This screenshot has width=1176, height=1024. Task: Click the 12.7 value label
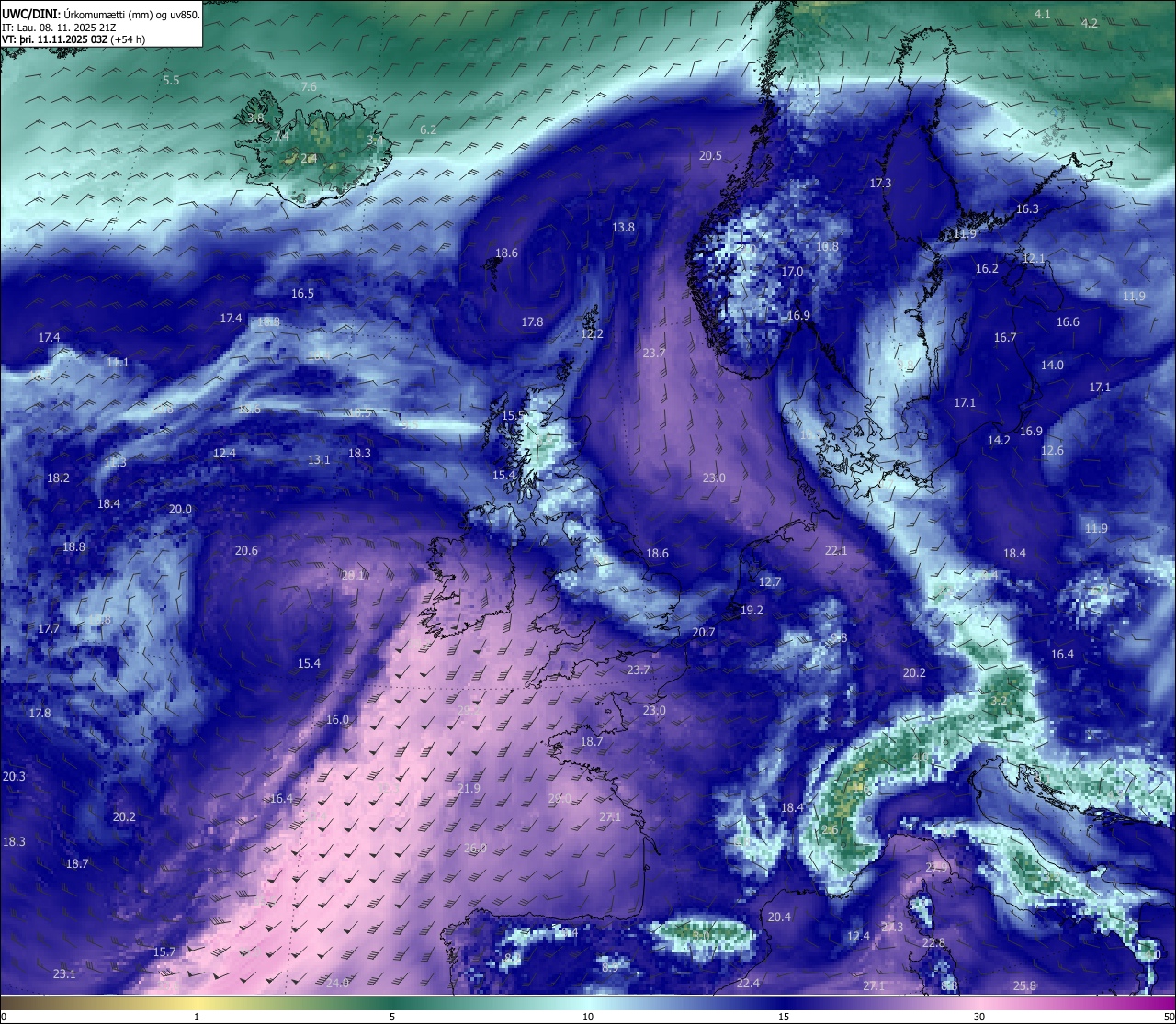pos(770,581)
